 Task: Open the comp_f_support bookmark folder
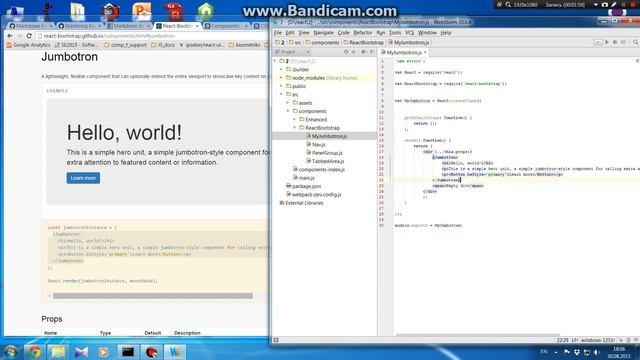[125, 45]
